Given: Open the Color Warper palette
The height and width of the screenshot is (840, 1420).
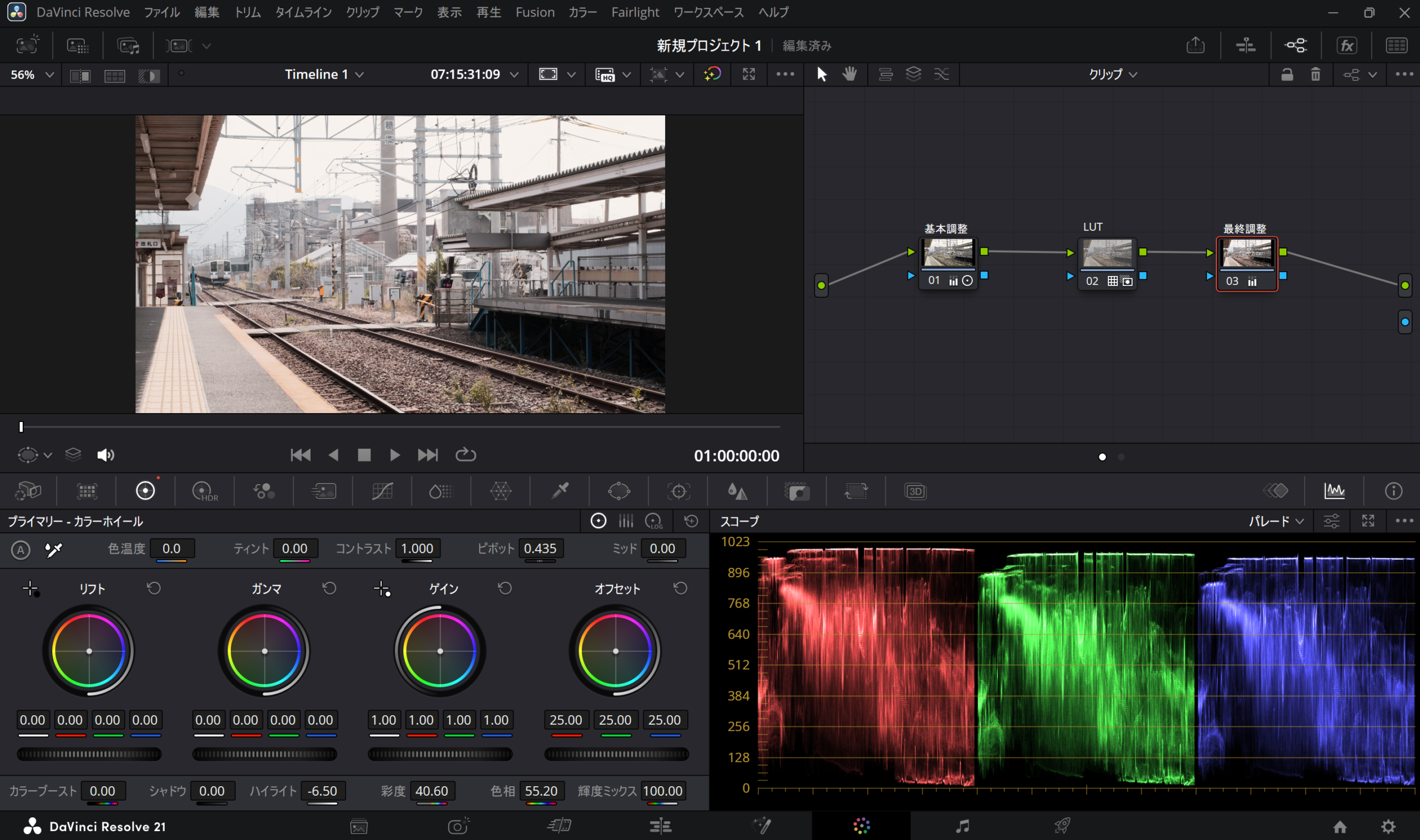Looking at the screenshot, I should [x=500, y=491].
